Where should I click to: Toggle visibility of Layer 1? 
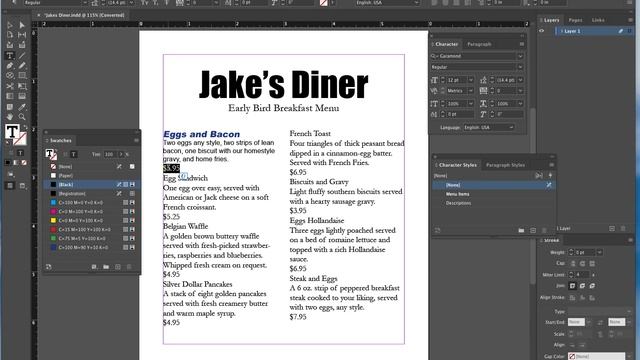coord(542,31)
